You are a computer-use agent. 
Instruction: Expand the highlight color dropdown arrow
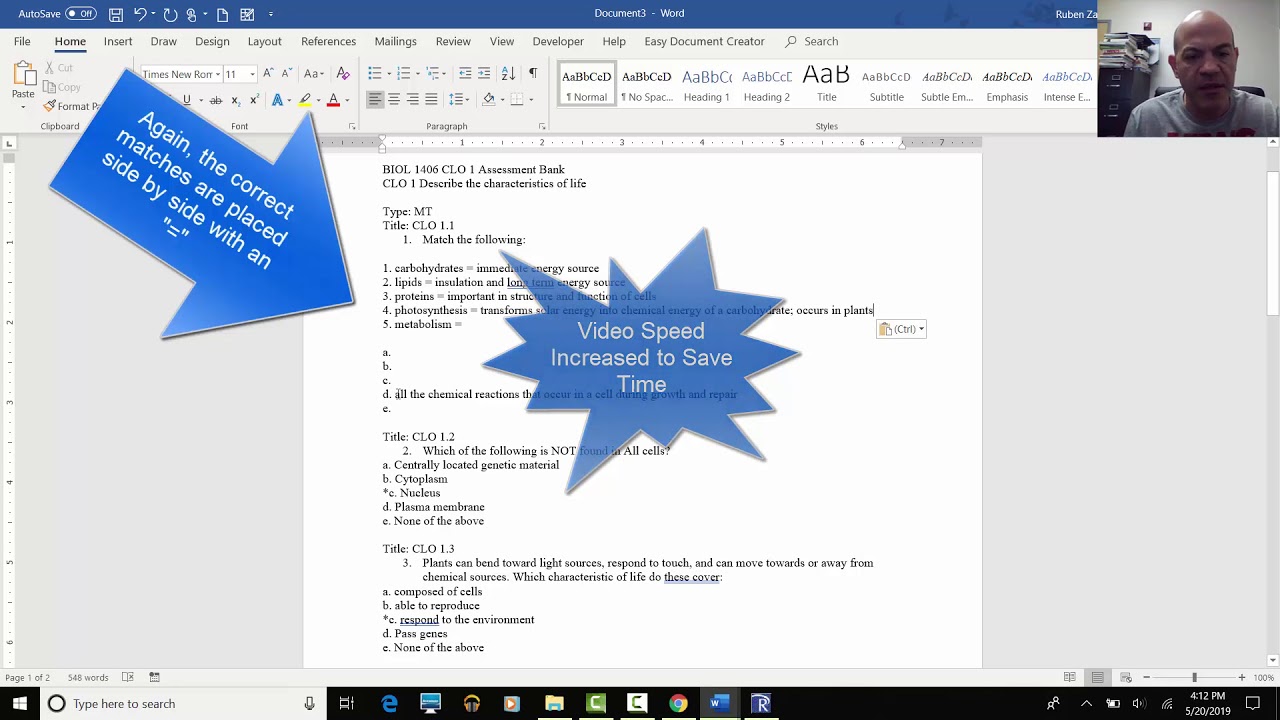click(x=318, y=100)
